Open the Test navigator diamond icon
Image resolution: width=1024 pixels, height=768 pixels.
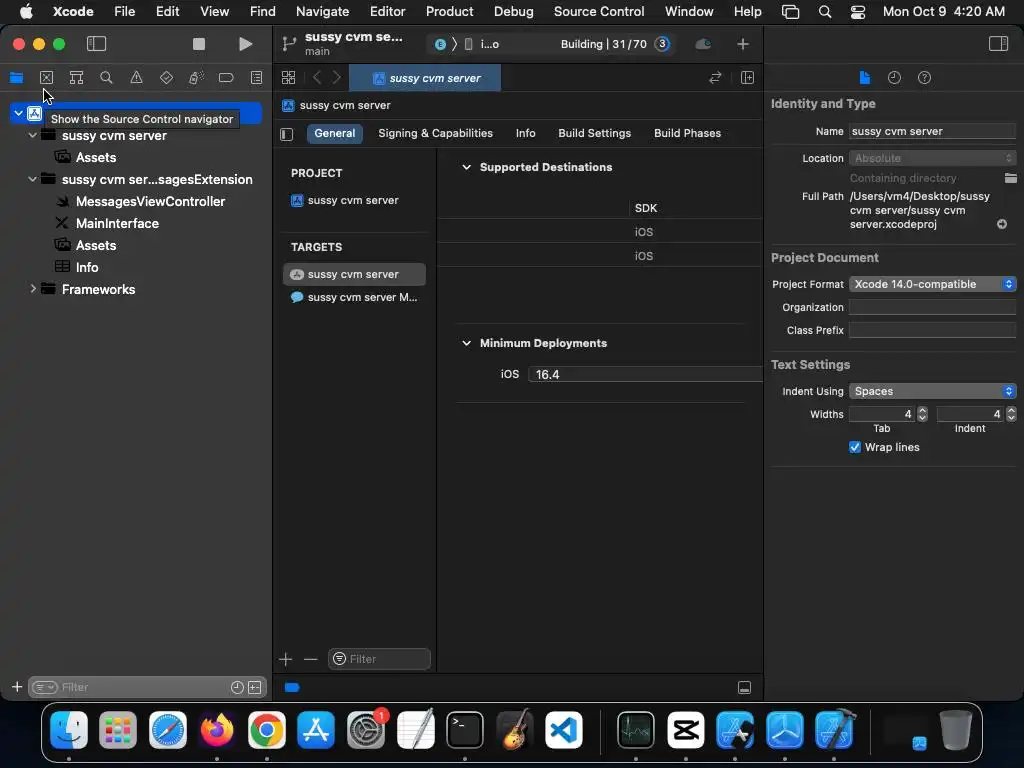click(166, 78)
